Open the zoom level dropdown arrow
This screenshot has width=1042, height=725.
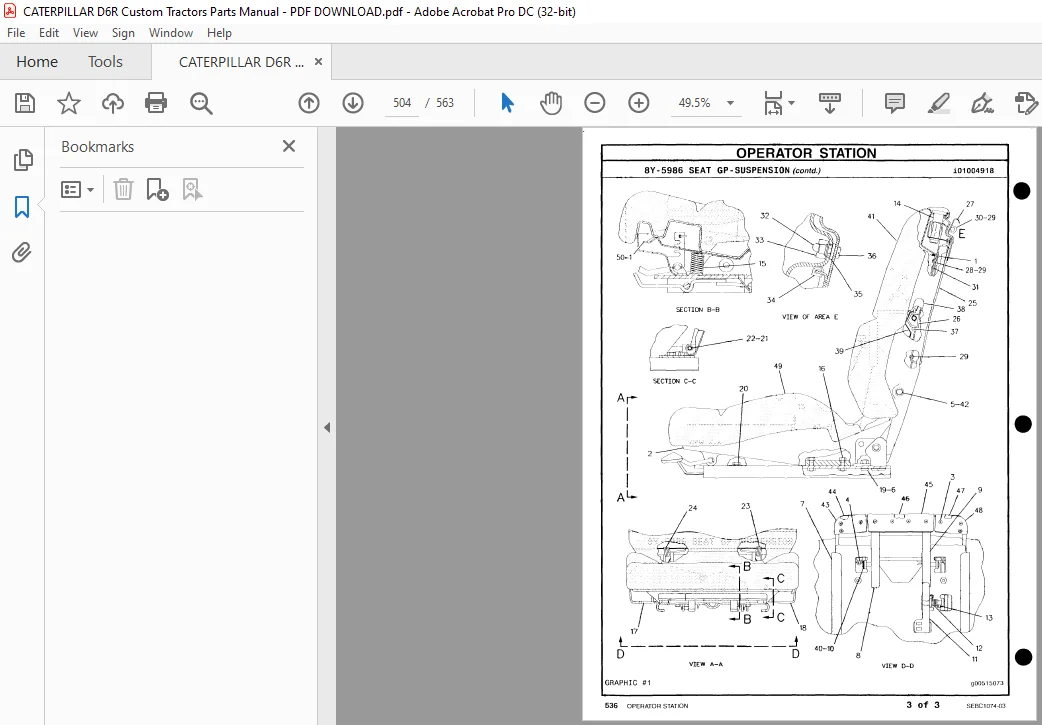click(730, 103)
